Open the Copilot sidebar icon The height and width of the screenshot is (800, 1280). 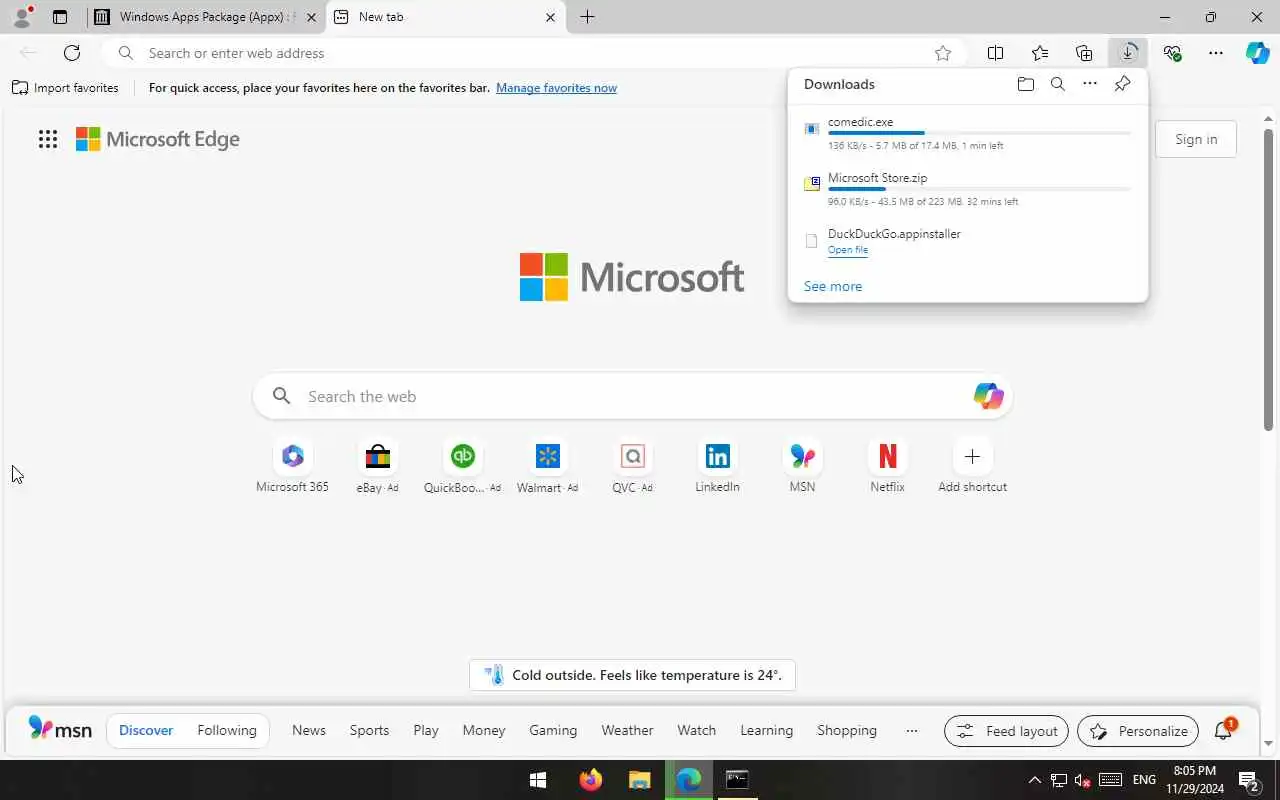1258,53
